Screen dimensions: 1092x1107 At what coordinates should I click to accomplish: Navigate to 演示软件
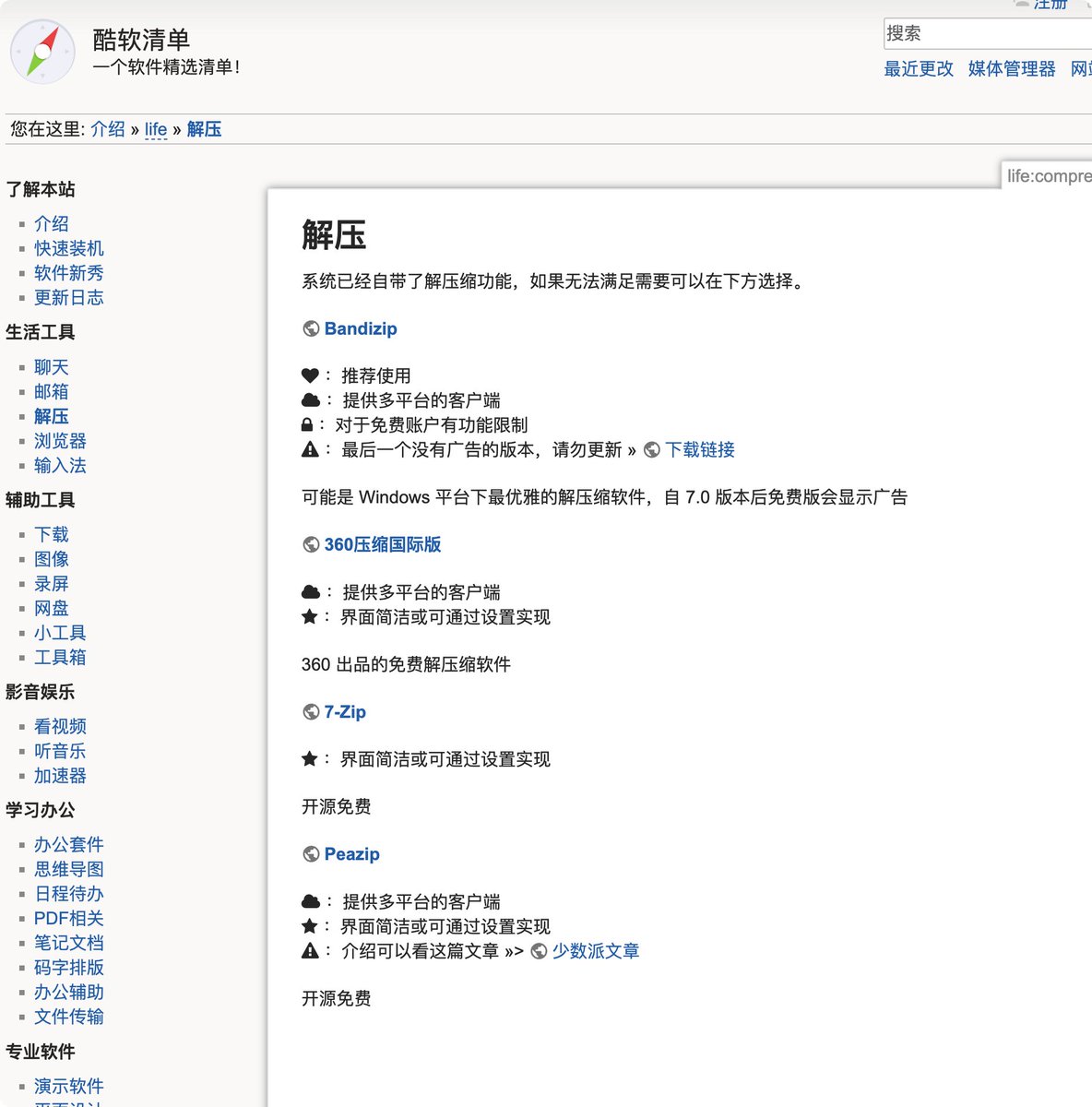69,1087
